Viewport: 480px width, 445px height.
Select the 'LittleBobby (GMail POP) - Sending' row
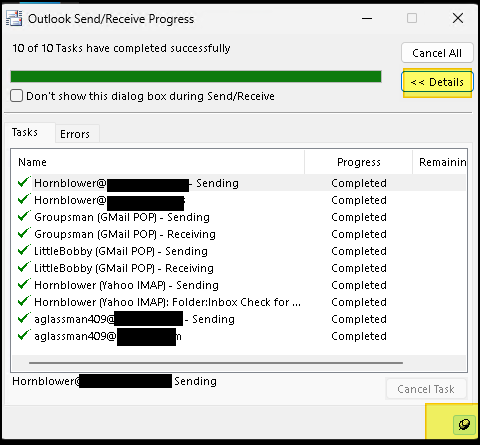[x=239, y=251]
